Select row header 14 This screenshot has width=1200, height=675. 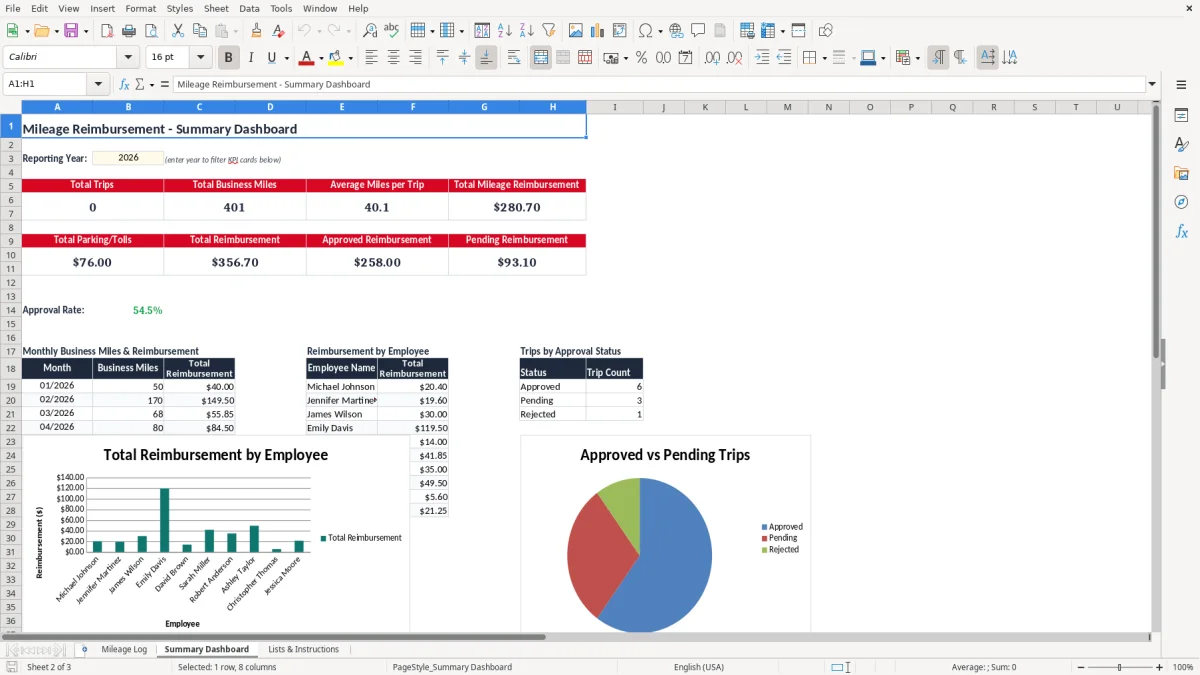point(11,310)
